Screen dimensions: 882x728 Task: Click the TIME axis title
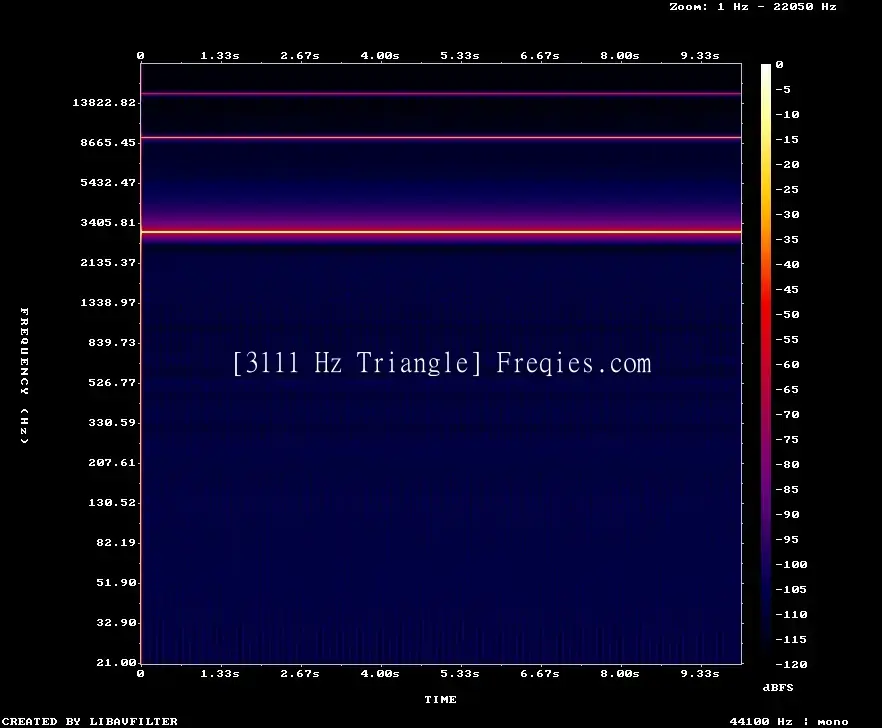coord(440,699)
